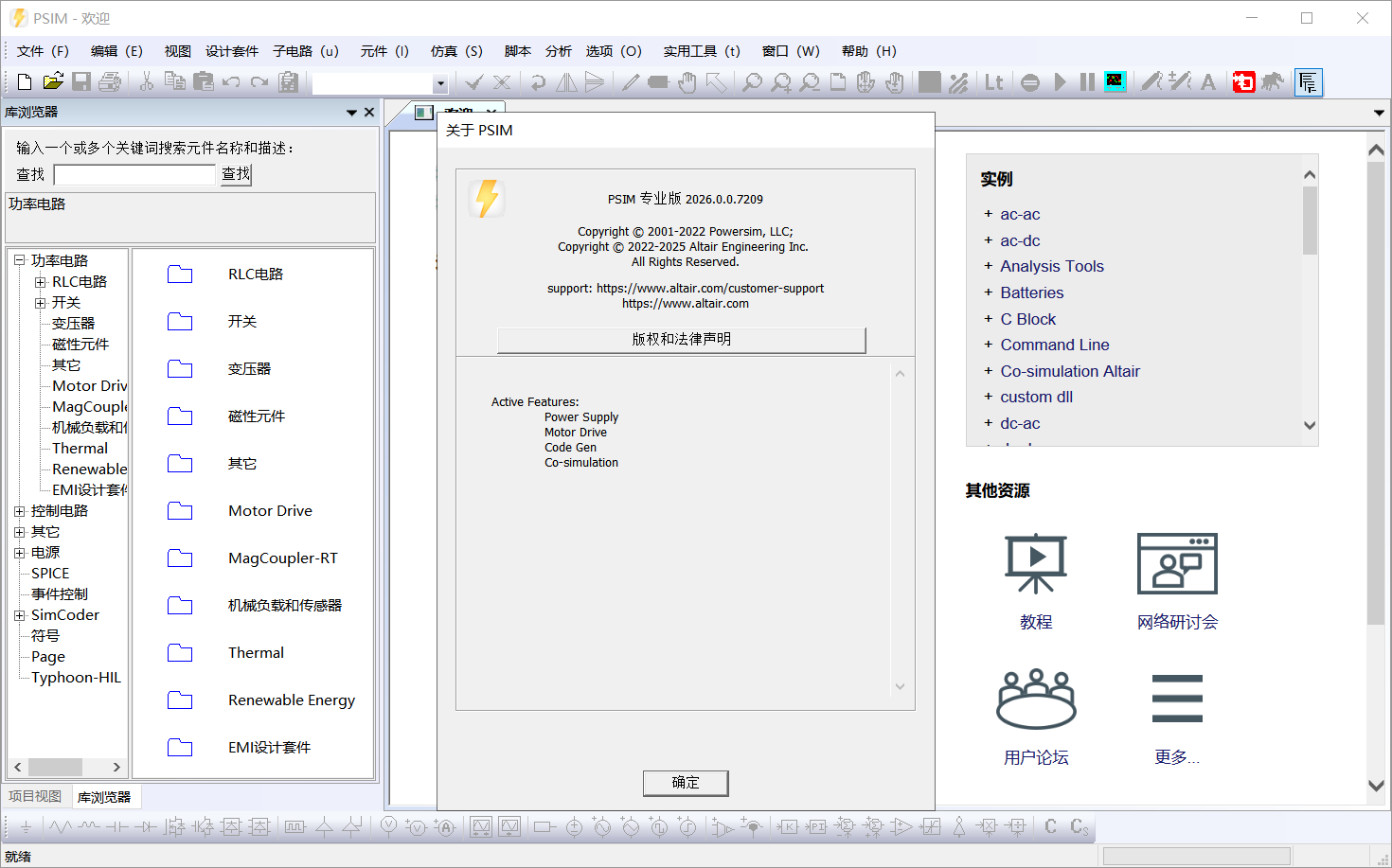The width and height of the screenshot is (1392, 868).
Task: Add a voltmeter probe from element toolbar
Action: point(388,826)
